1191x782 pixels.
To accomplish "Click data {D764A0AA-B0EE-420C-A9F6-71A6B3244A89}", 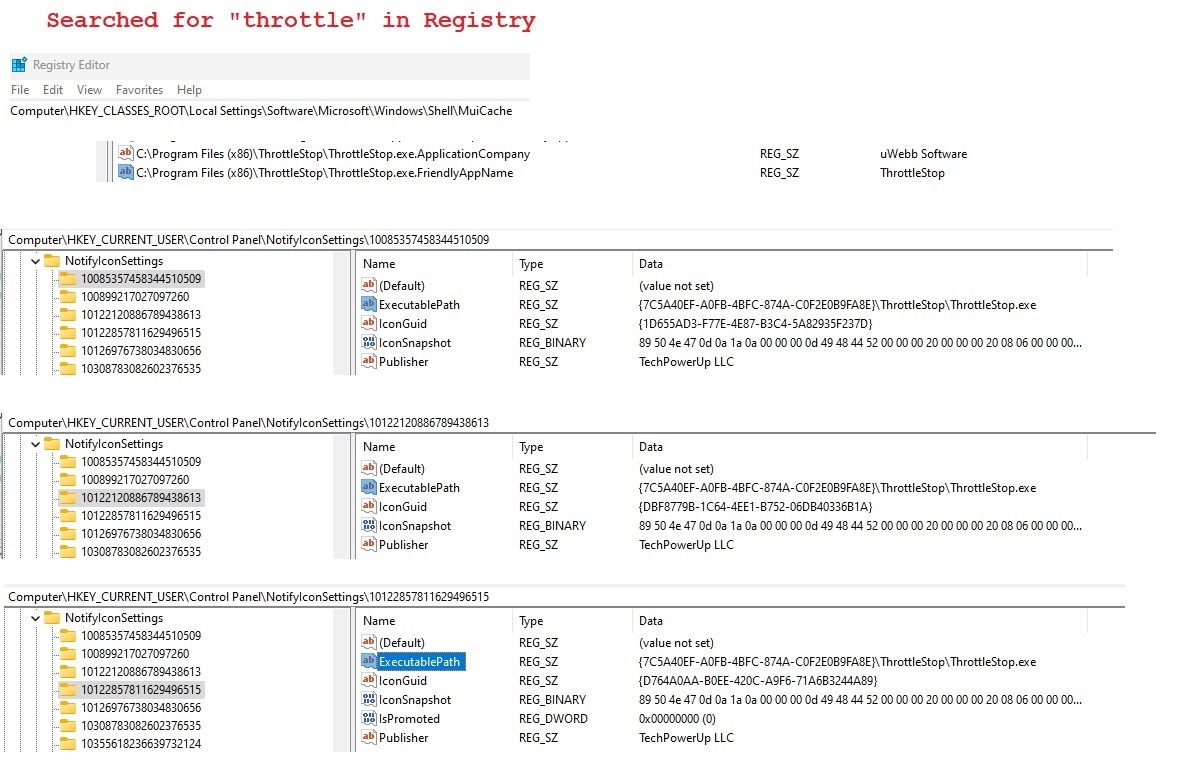I will pyautogui.click(x=757, y=681).
